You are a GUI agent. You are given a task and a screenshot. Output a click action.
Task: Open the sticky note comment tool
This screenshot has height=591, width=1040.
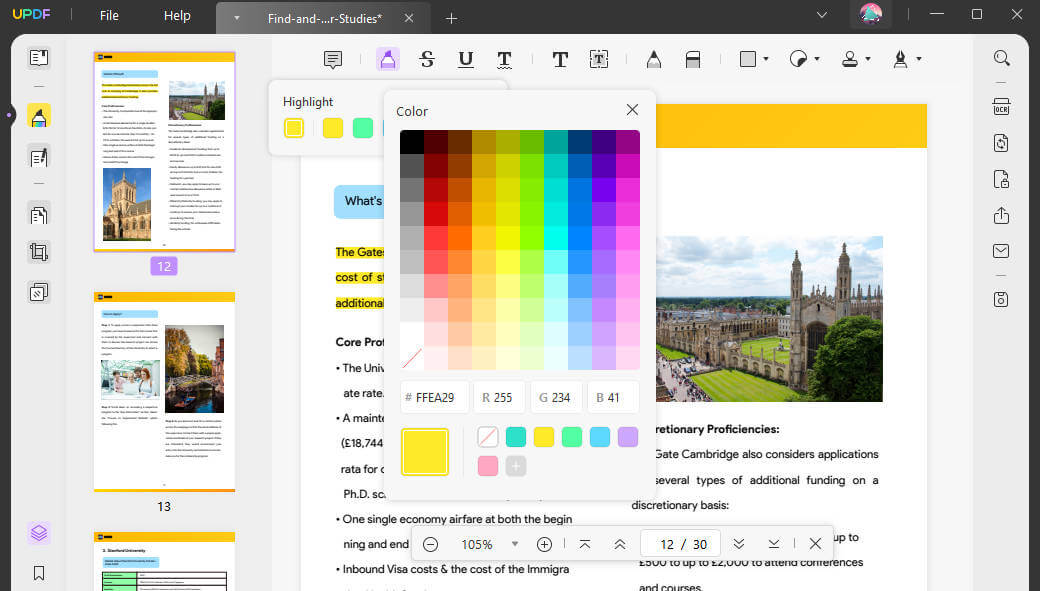click(333, 59)
